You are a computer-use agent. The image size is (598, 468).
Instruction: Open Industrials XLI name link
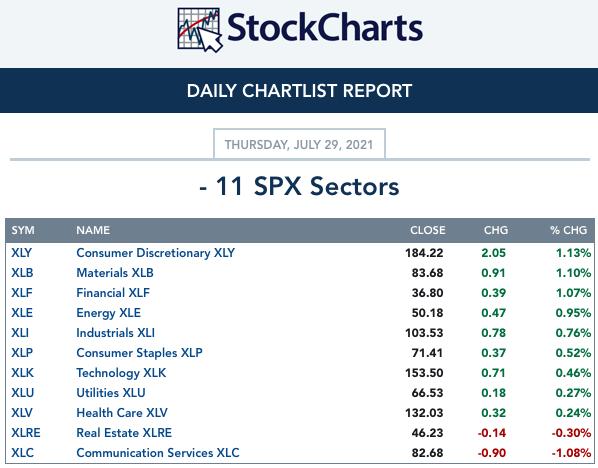click(x=116, y=333)
